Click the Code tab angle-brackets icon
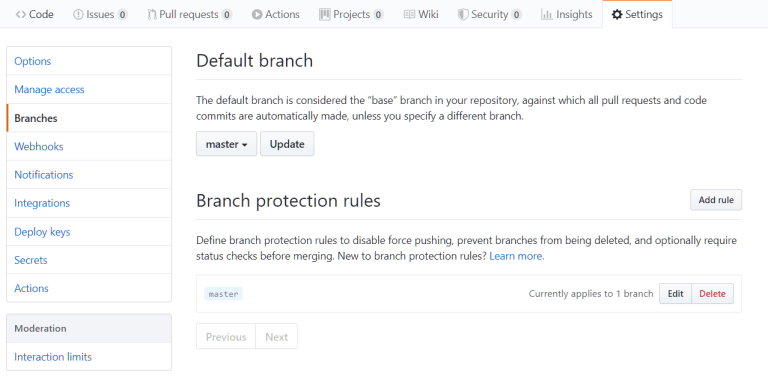The height and width of the screenshot is (384, 768). click(21, 15)
